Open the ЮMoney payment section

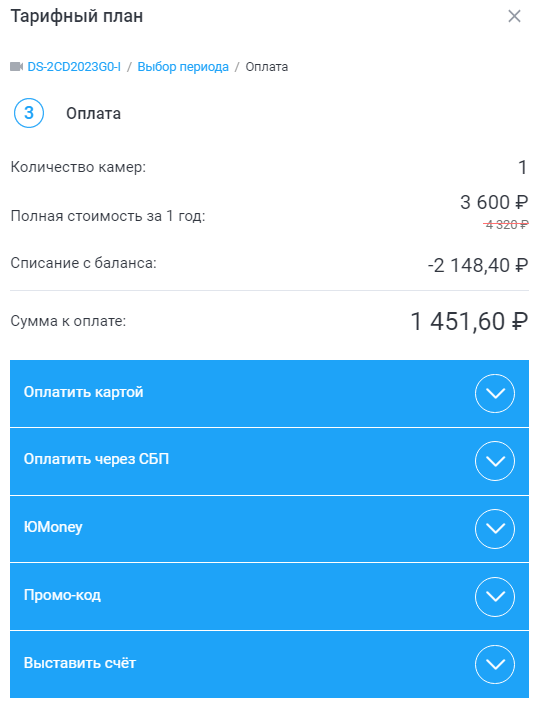tap(269, 529)
